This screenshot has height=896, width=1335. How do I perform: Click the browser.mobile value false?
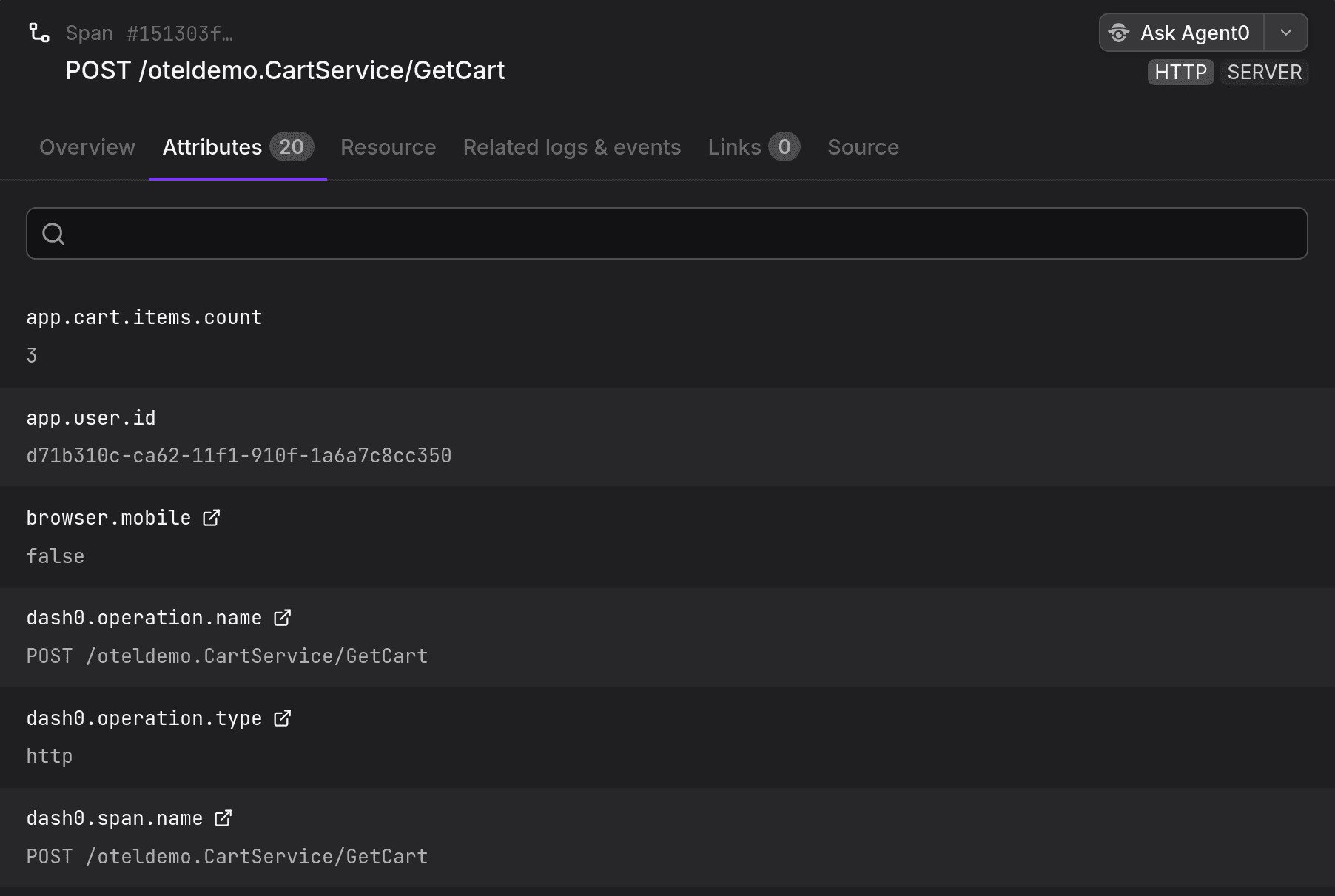56,556
